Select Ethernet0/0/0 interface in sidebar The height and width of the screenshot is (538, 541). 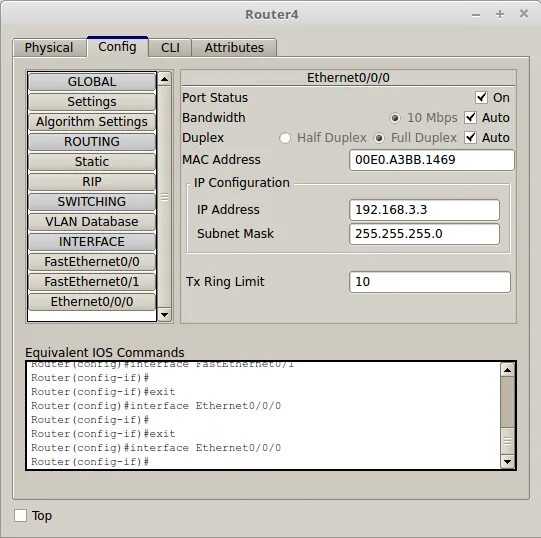coord(92,302)
